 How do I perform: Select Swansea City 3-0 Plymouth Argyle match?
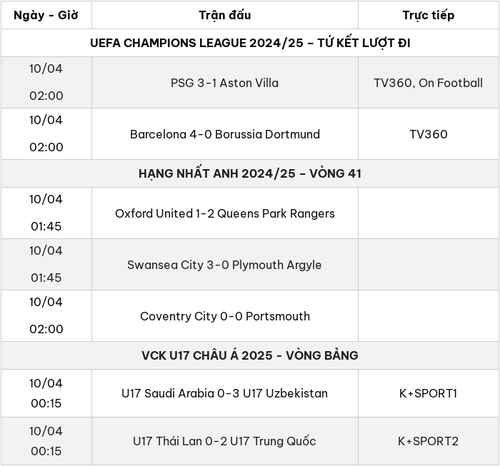(224, 265)
